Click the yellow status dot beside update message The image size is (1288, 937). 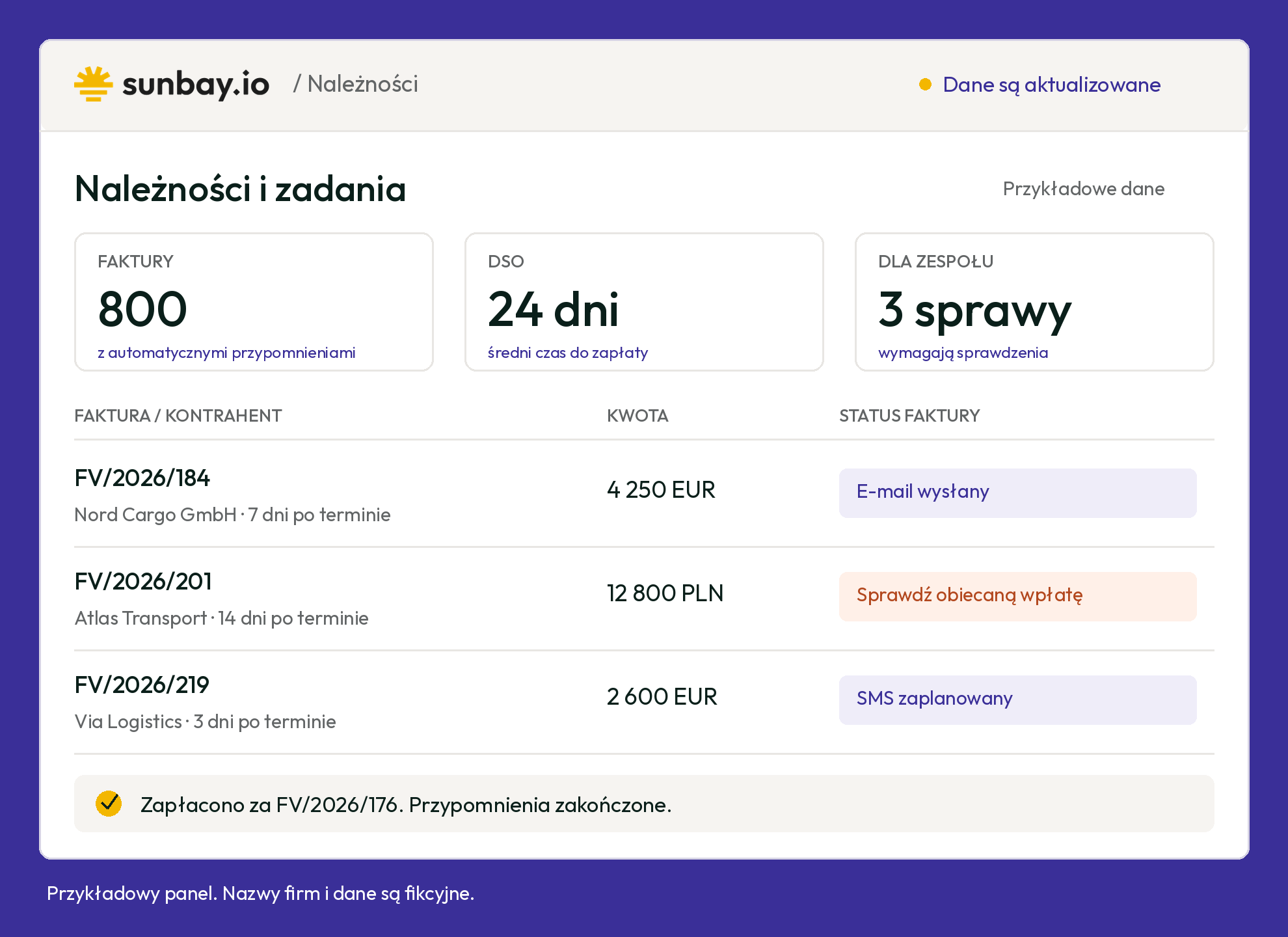coord(925,85)
